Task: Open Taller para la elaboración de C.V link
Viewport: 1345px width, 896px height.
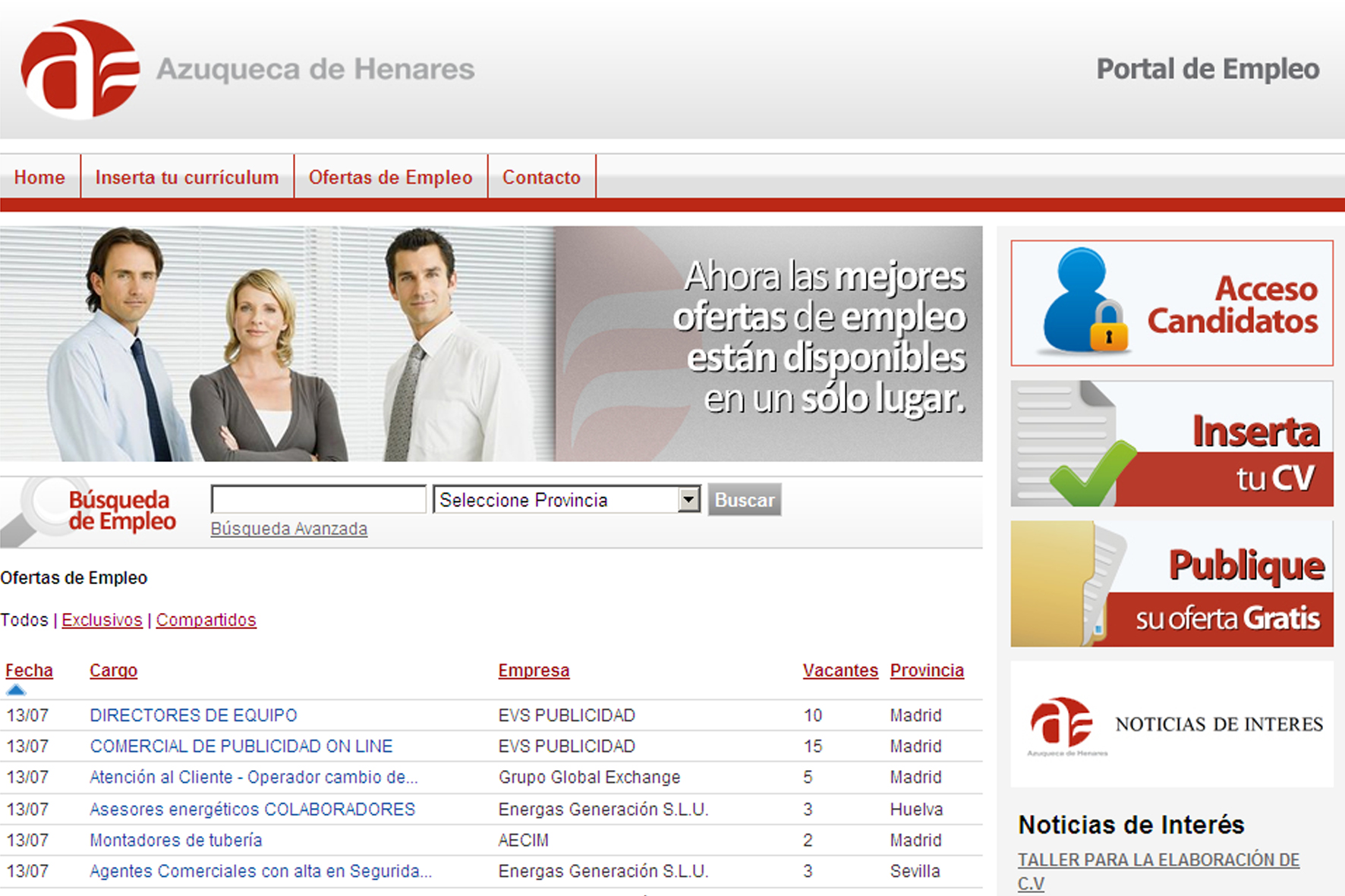Action: coord(1158,860)
